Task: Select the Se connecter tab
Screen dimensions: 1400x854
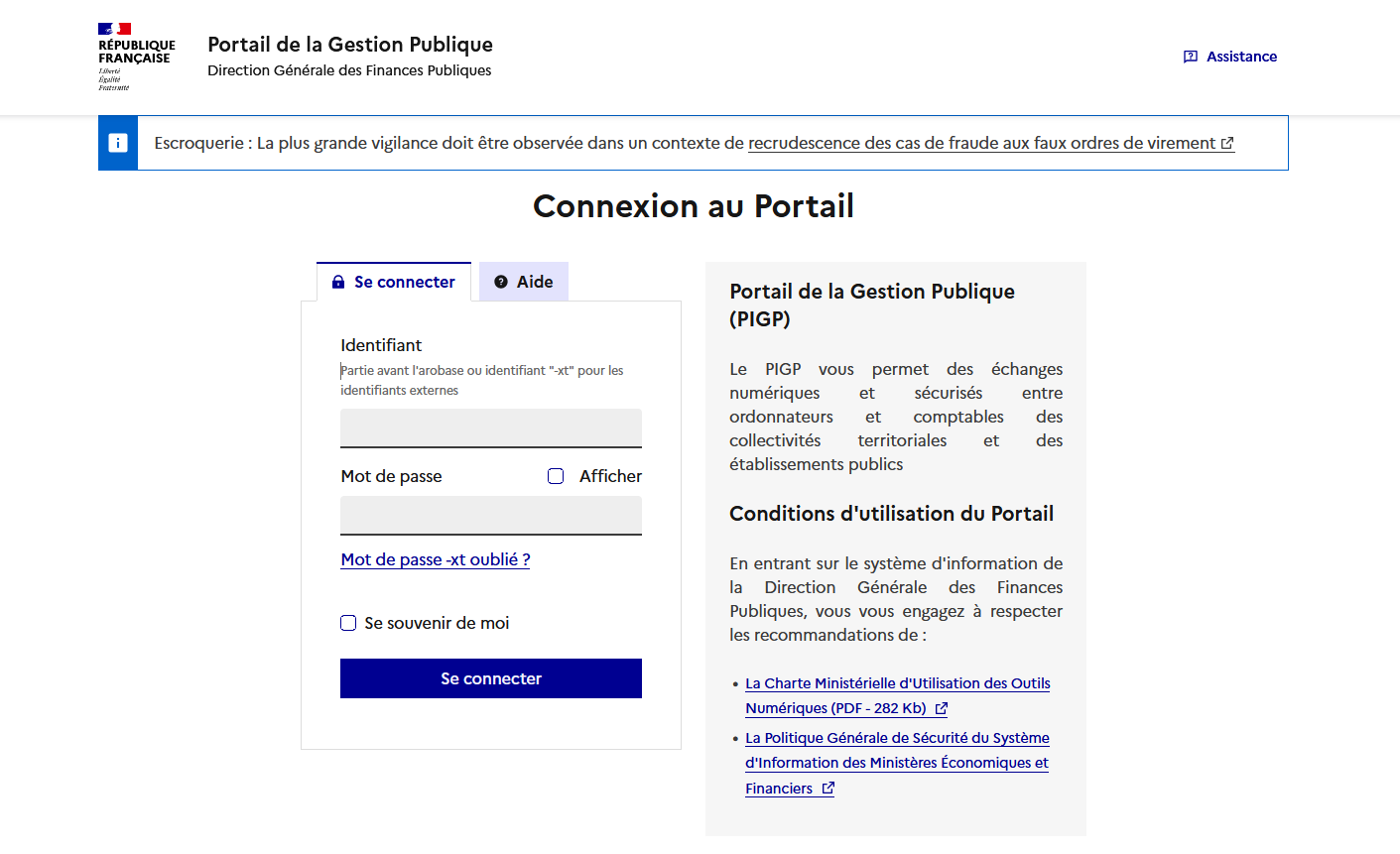Action: point(395,282)
